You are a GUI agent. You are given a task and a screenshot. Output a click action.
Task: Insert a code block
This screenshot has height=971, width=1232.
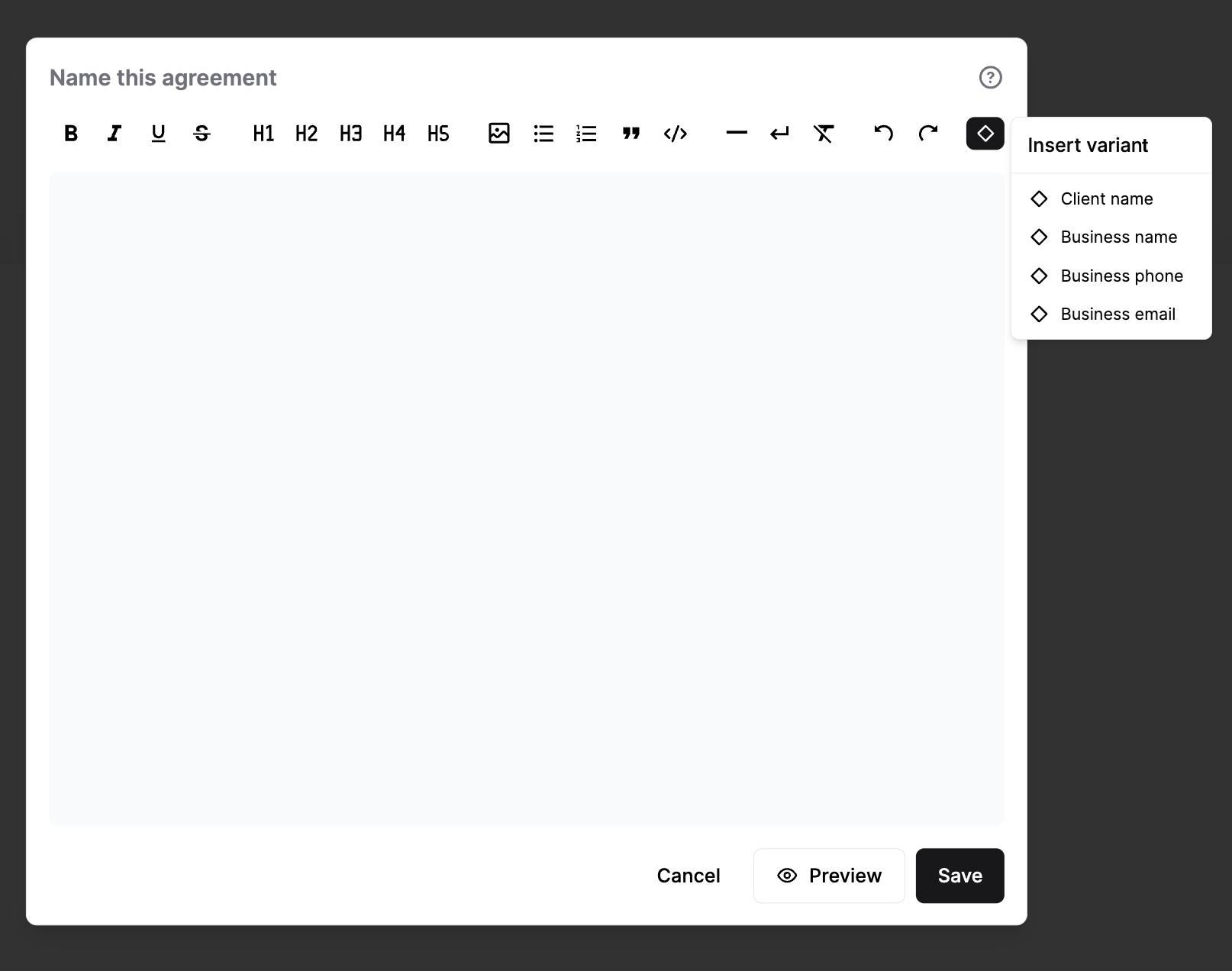(x=675, y=134)
